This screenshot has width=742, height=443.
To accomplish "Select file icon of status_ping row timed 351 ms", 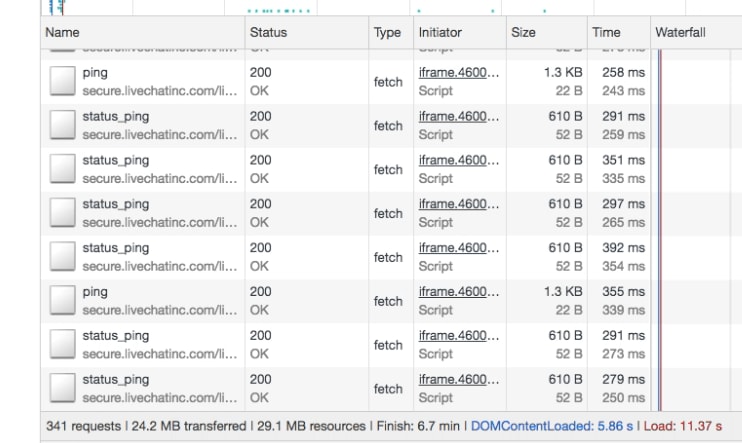I will point(62,168).
